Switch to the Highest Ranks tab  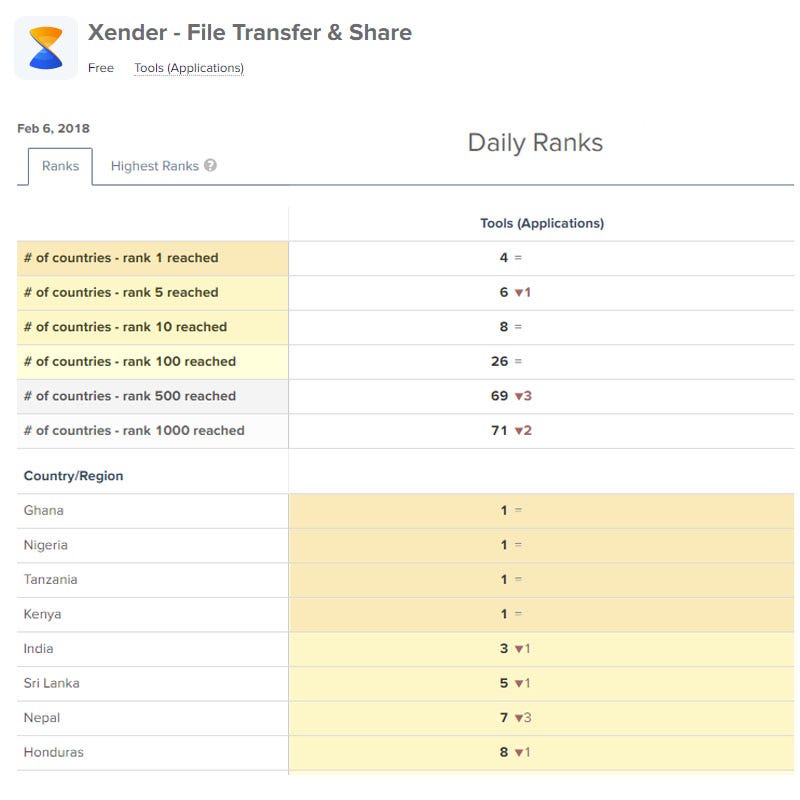click(154, 166)
